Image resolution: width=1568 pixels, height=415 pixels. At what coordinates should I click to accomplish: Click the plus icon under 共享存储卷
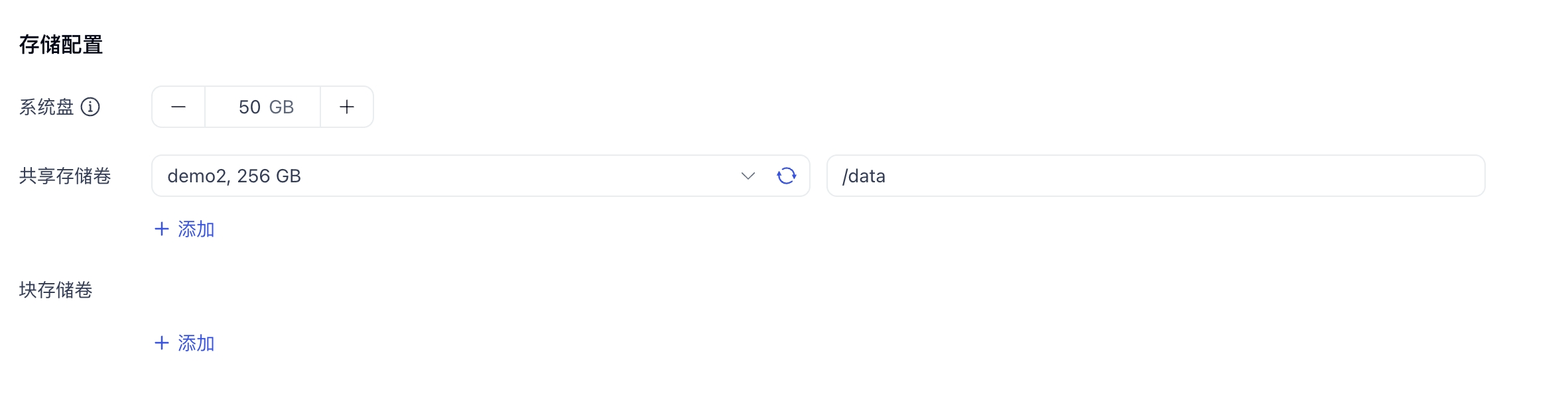click(162, 229)
